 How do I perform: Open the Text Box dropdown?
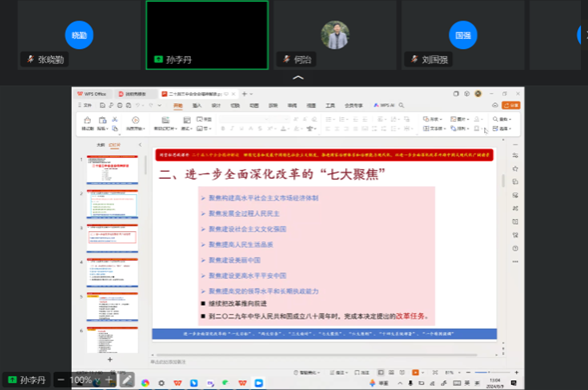434,129
